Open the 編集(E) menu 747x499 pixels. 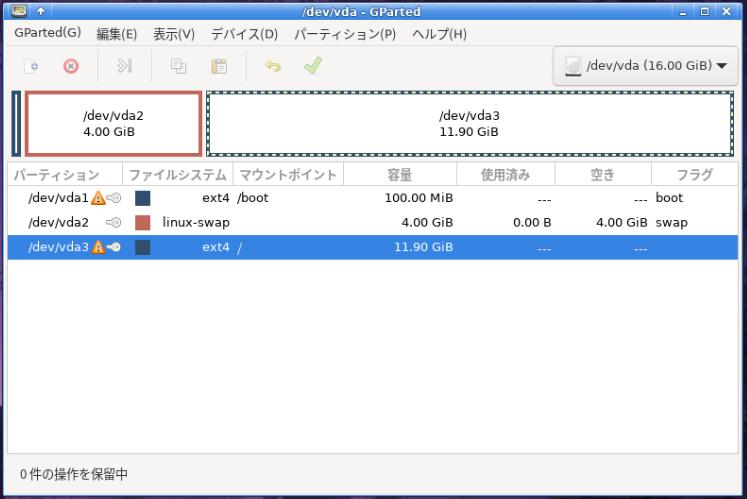pyautogui.click(x=117, y=34)
